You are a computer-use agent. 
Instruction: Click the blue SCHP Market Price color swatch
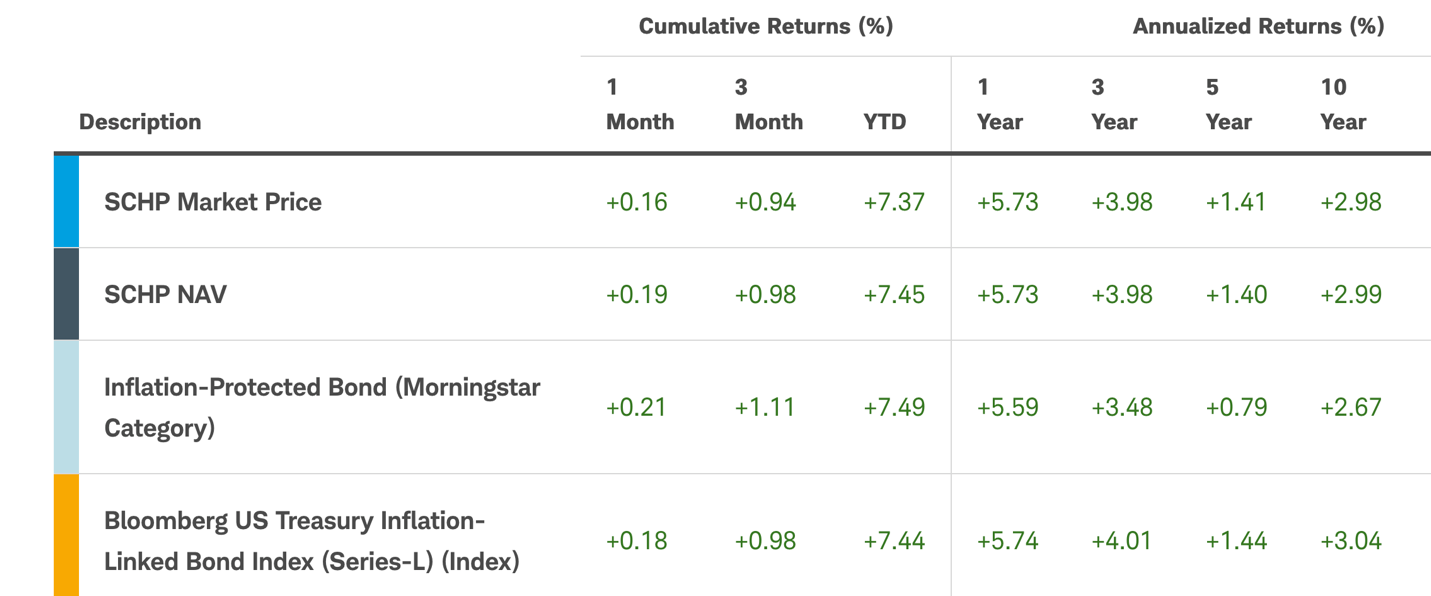tap(66, 201)
